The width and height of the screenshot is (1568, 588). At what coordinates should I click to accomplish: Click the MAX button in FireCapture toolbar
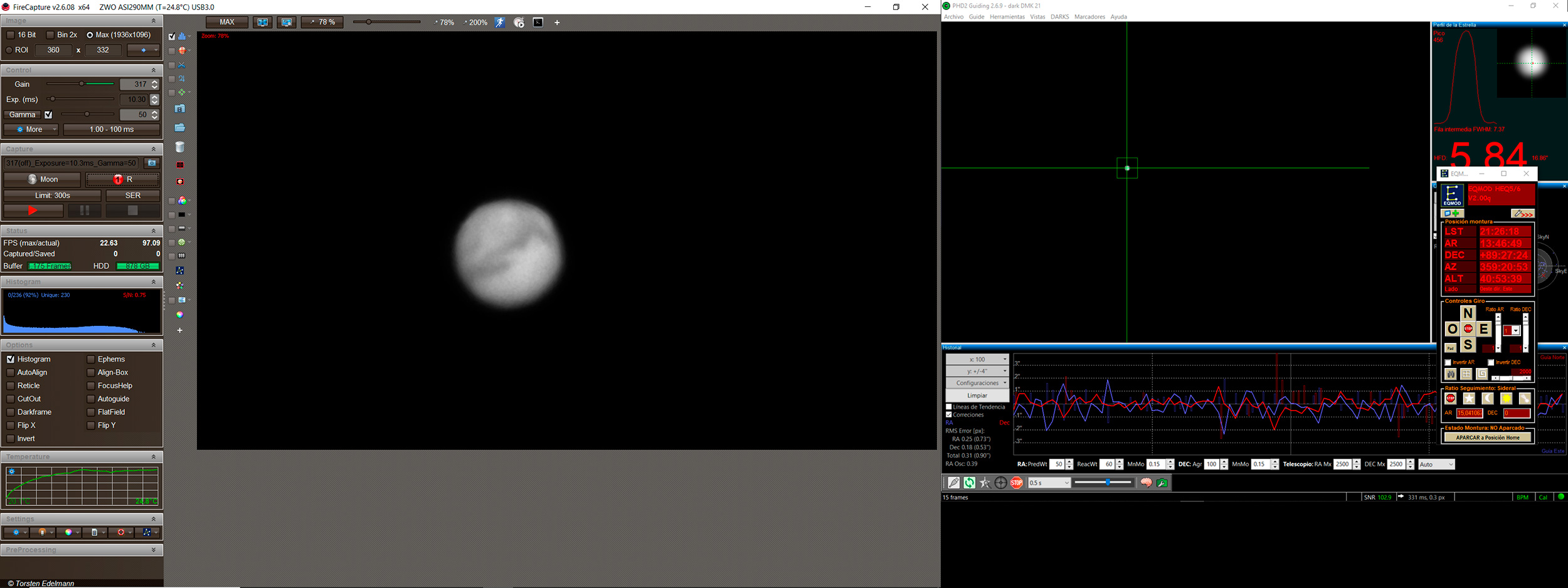tap(227, 23)
